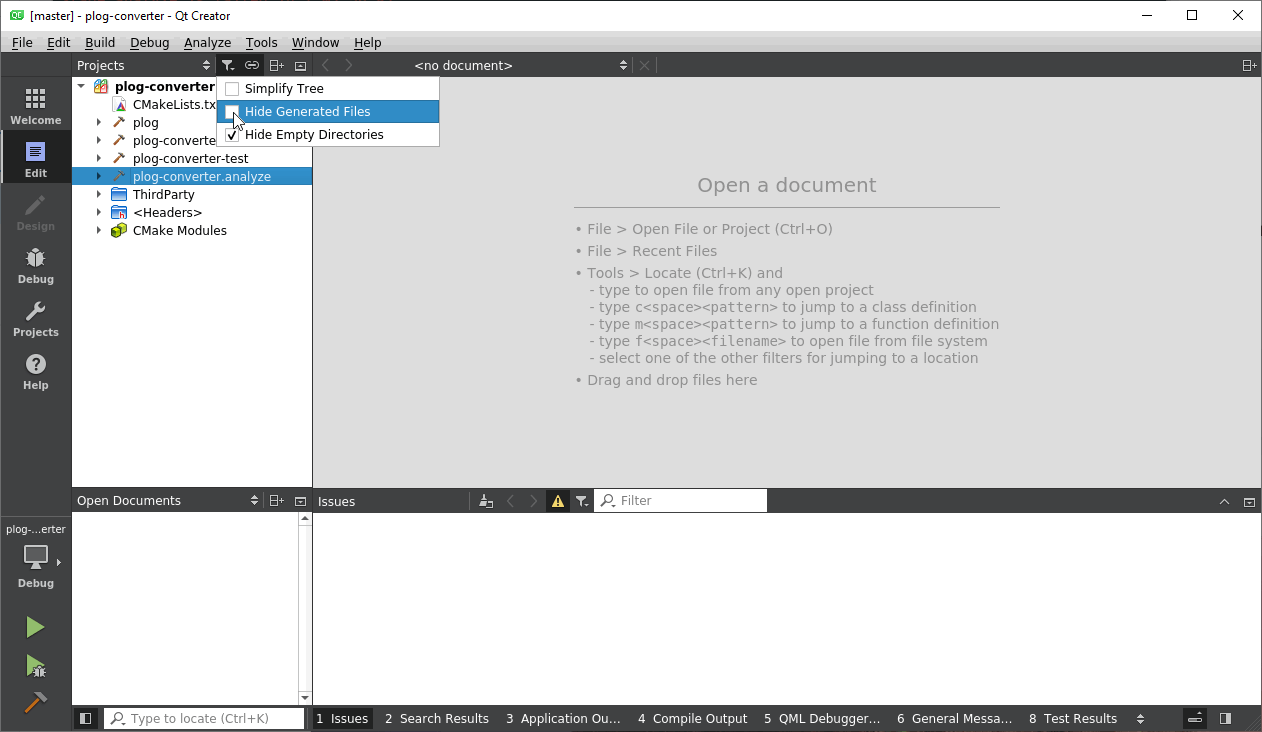1262x732 pixels.
Task: Expand the plog target node
Action: point(99,123)
